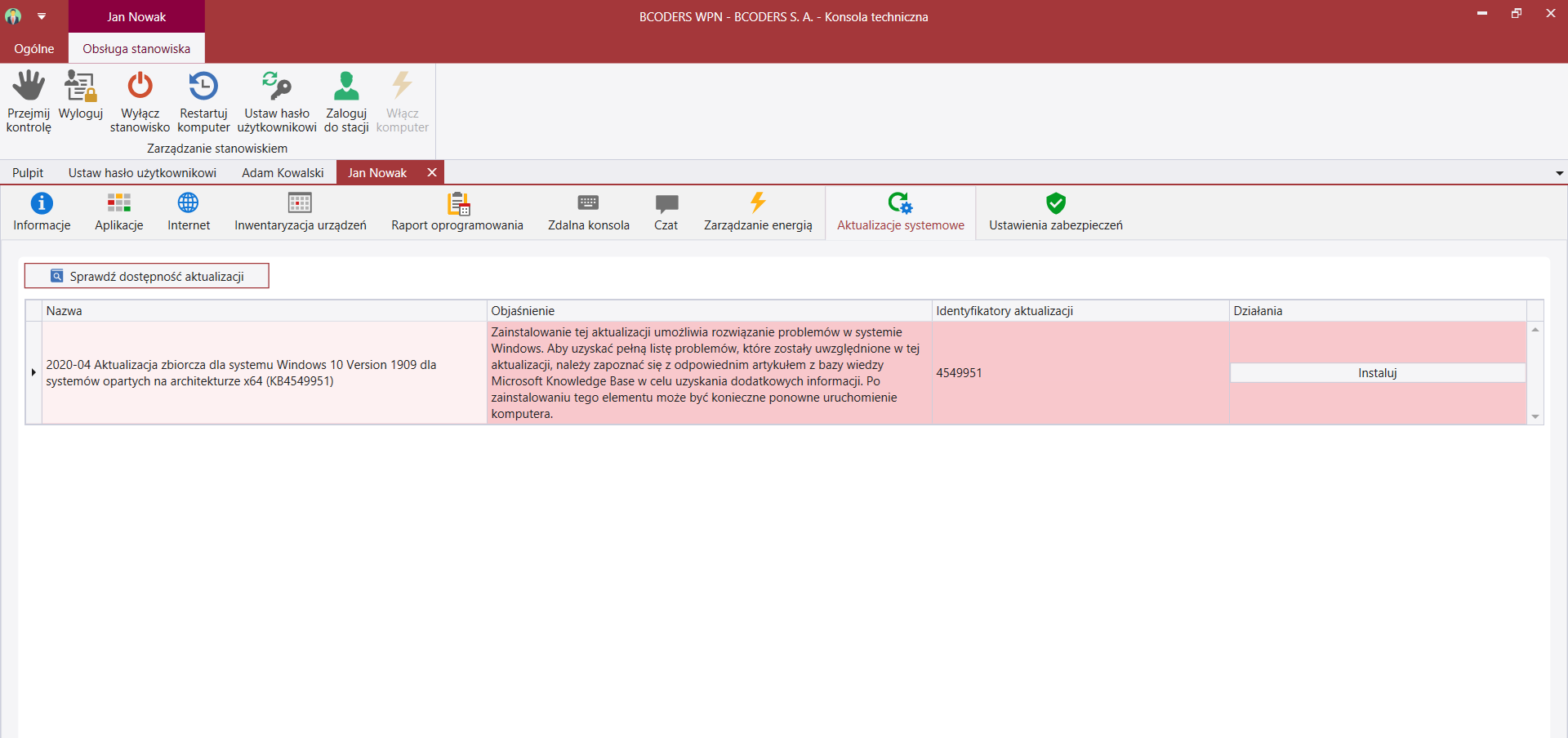
Task: Click the application logo icon in title bar
Action: (13, 16)
